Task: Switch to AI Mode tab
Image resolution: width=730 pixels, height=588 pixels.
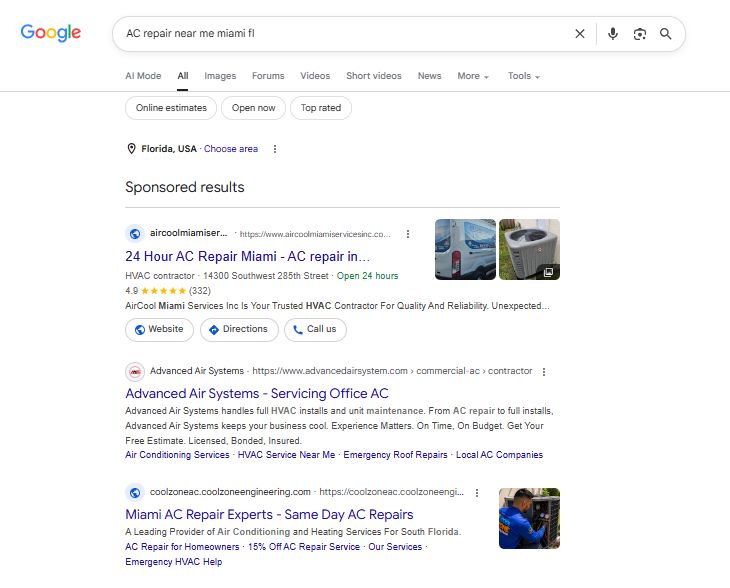Action: 143,76
